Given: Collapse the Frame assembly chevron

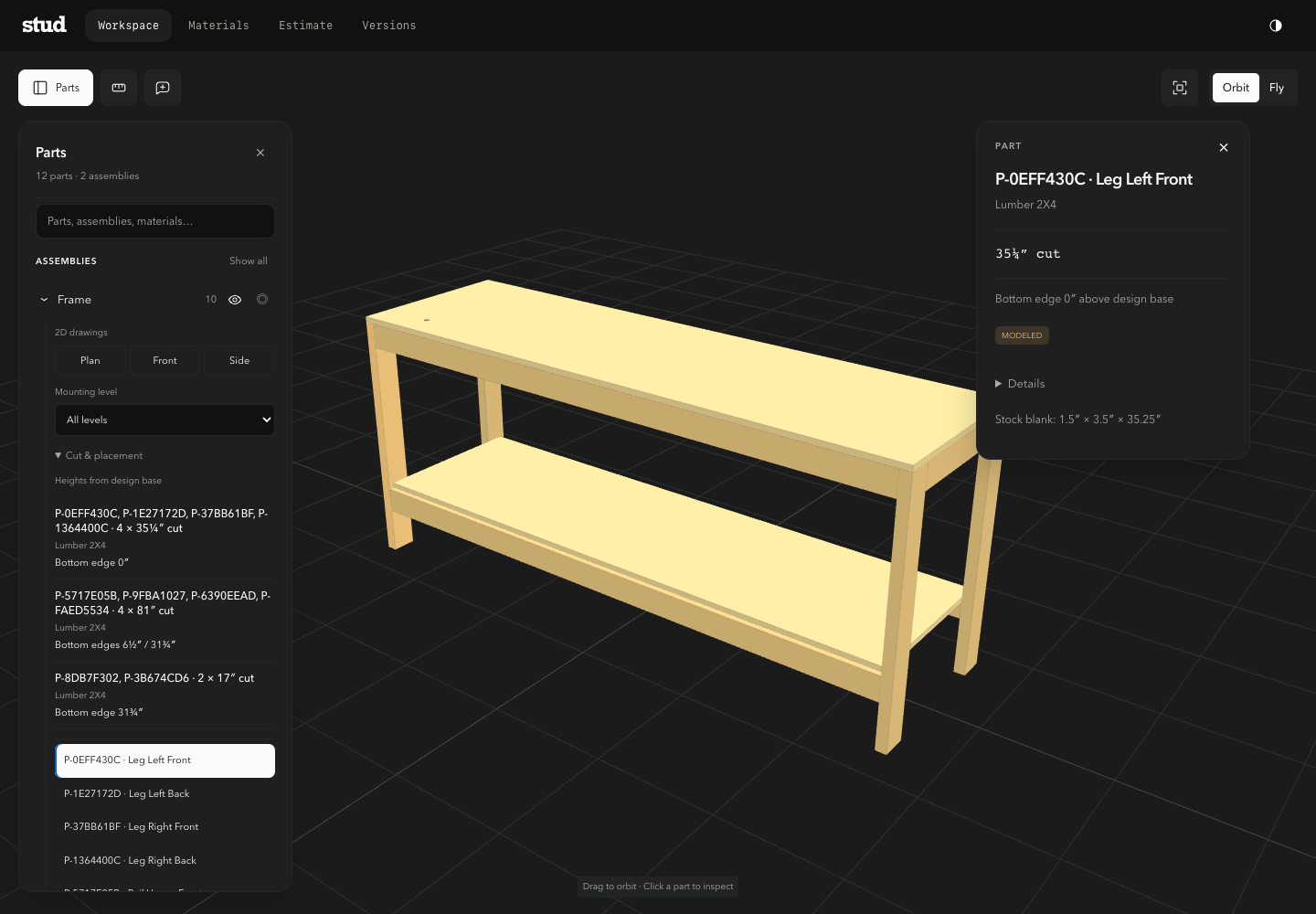Looking at the screenshot, I should (44, 300).
